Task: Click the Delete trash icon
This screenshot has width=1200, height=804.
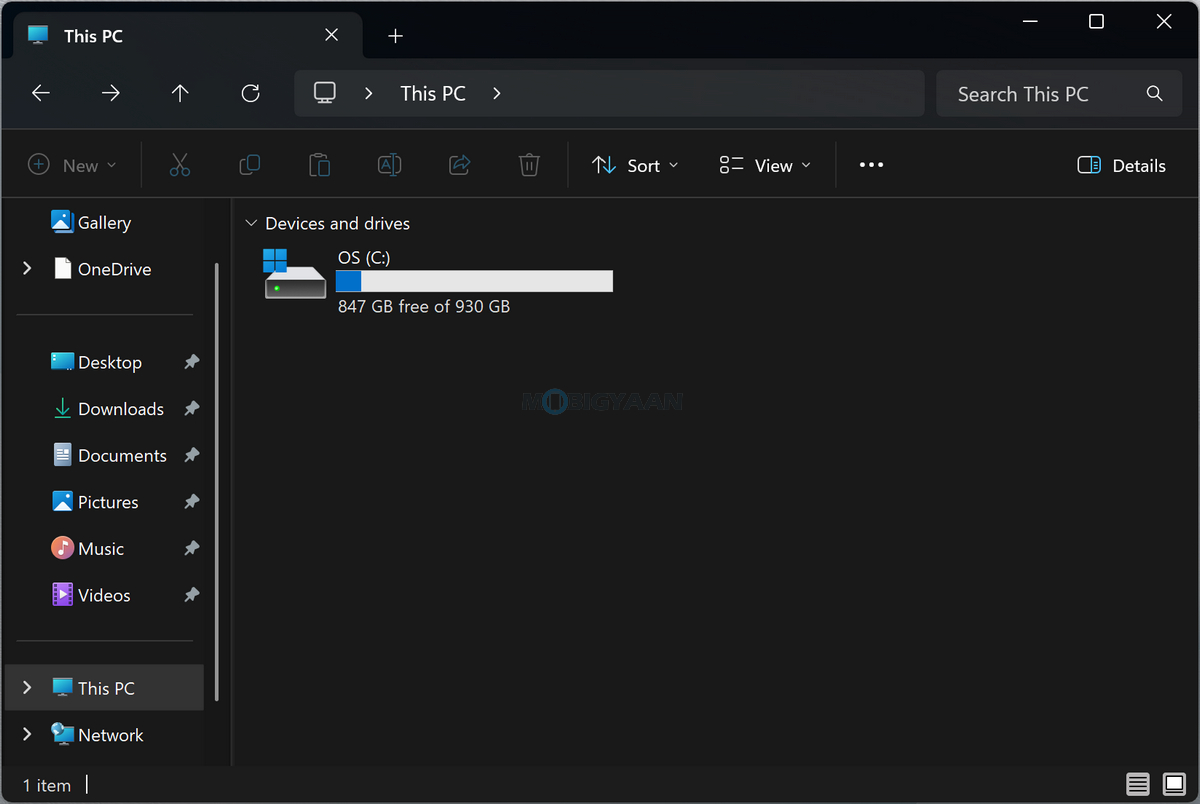Action: pyautogui.click(x=529, y=165)
